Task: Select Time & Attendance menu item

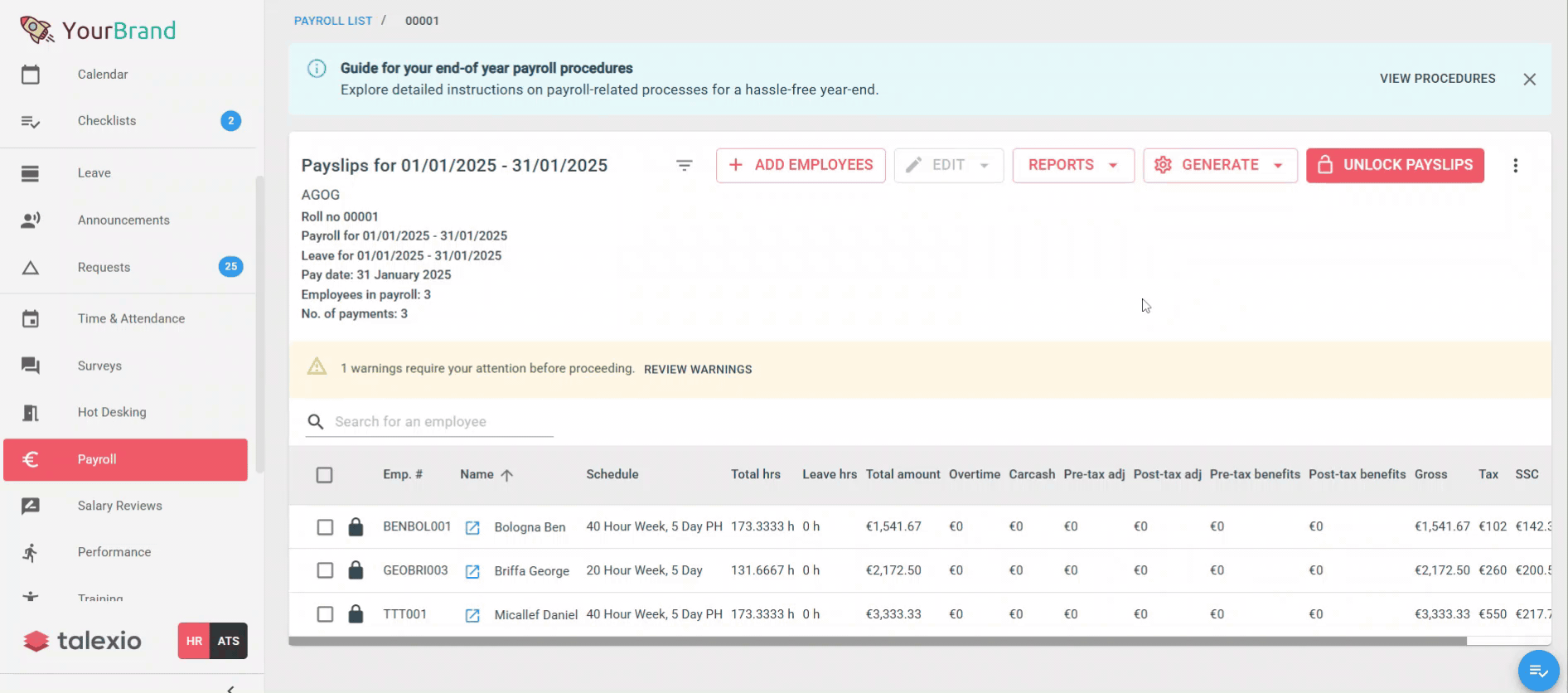Action: tap(126, 319)
